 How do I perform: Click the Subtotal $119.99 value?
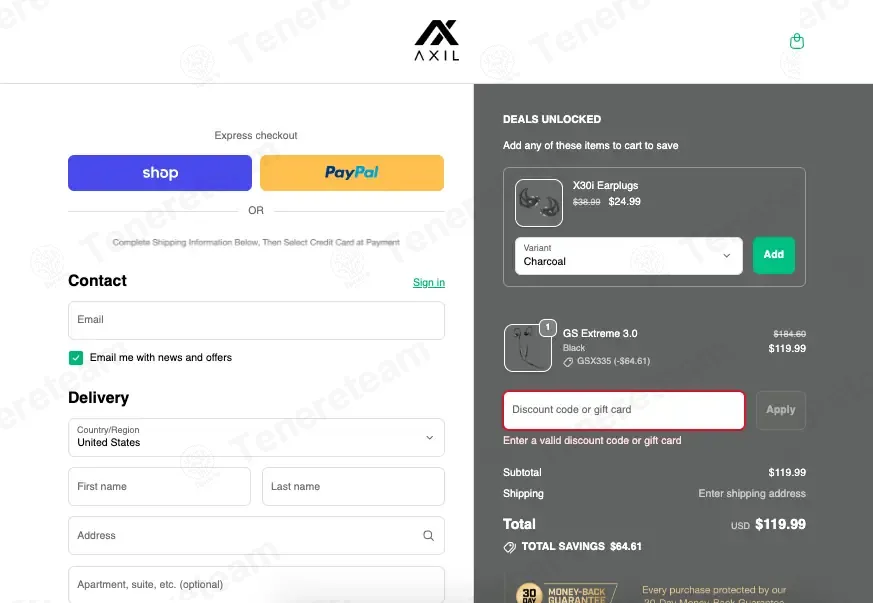point(787,472)
